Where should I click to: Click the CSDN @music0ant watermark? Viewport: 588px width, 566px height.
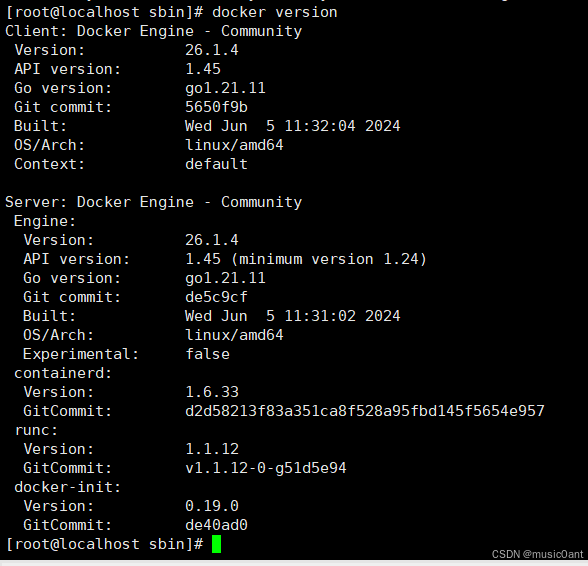coord(537,554)
